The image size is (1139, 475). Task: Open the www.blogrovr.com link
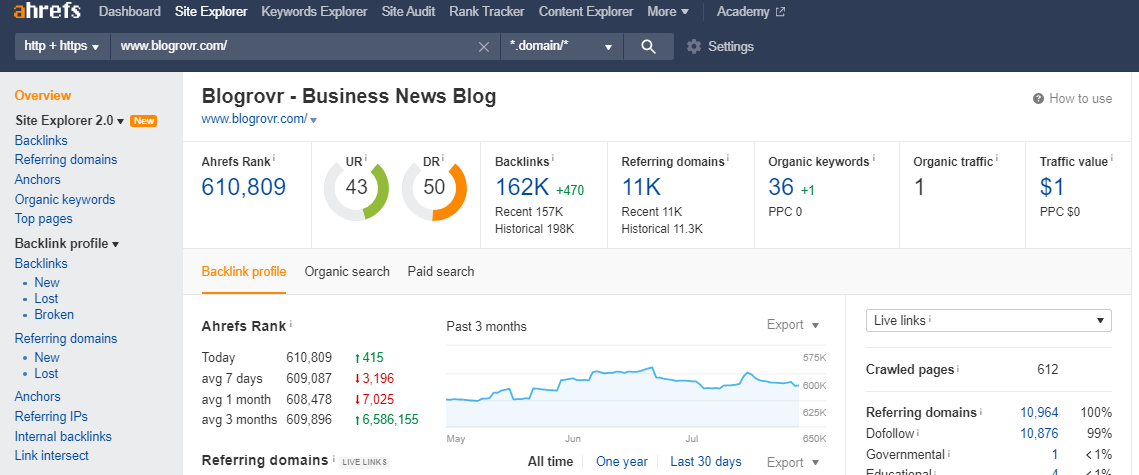254,119
